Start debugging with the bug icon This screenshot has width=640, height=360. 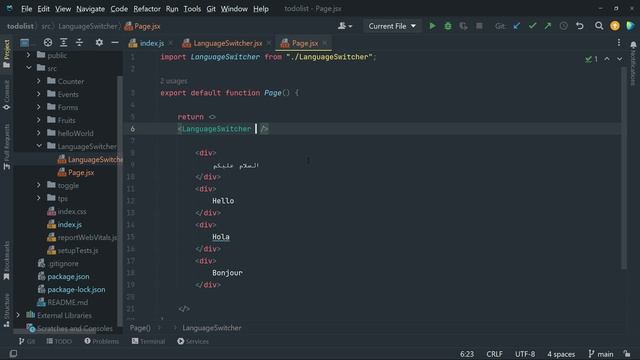[x=448, y=26]
